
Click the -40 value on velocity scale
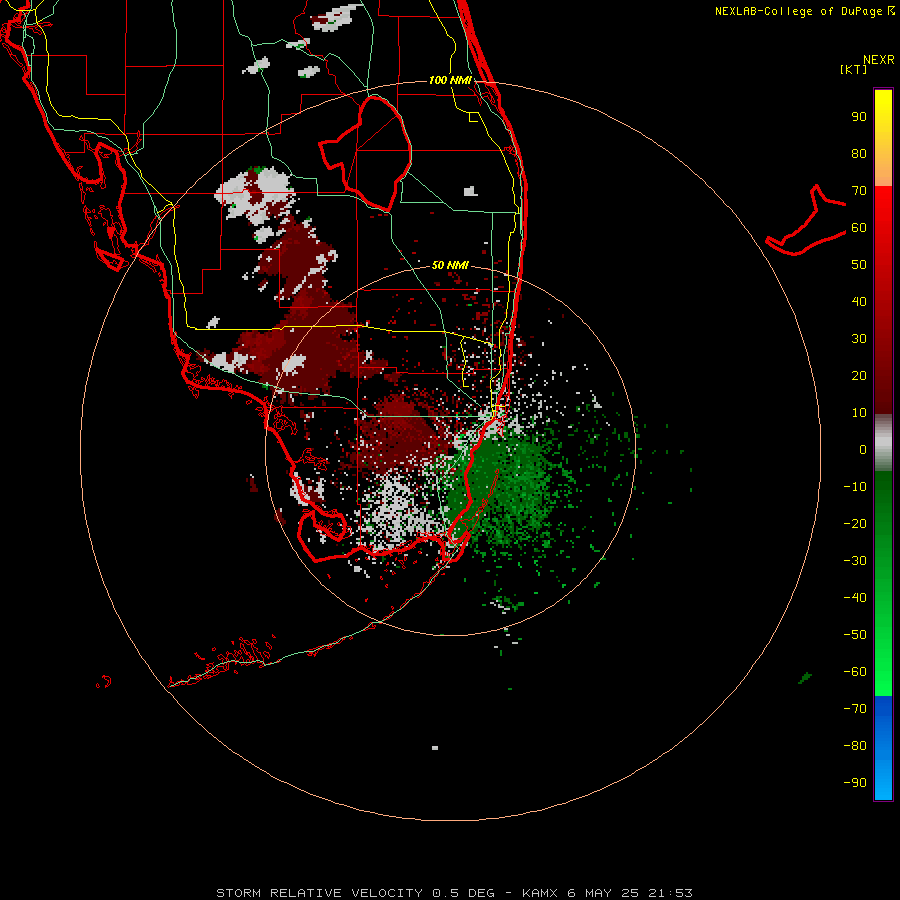[855, 598]
